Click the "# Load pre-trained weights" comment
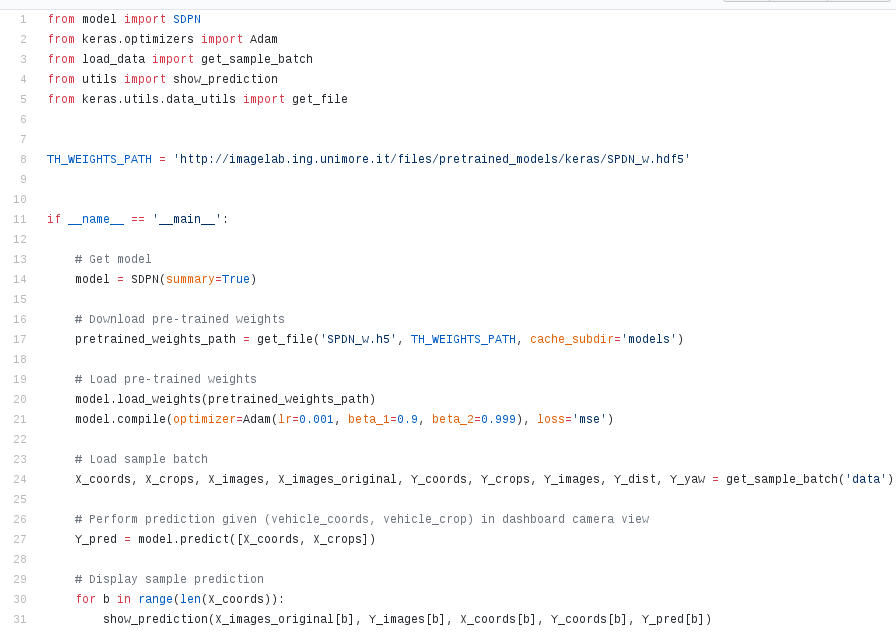 166,379
